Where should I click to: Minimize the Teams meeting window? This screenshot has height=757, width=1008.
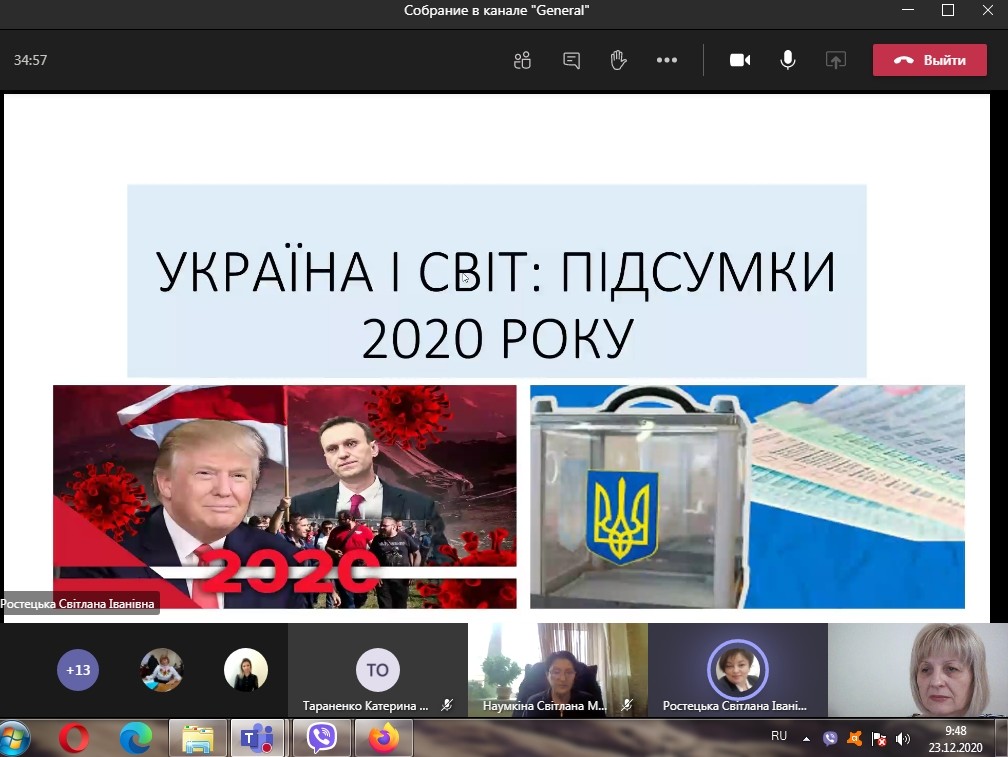coord(908,10)
